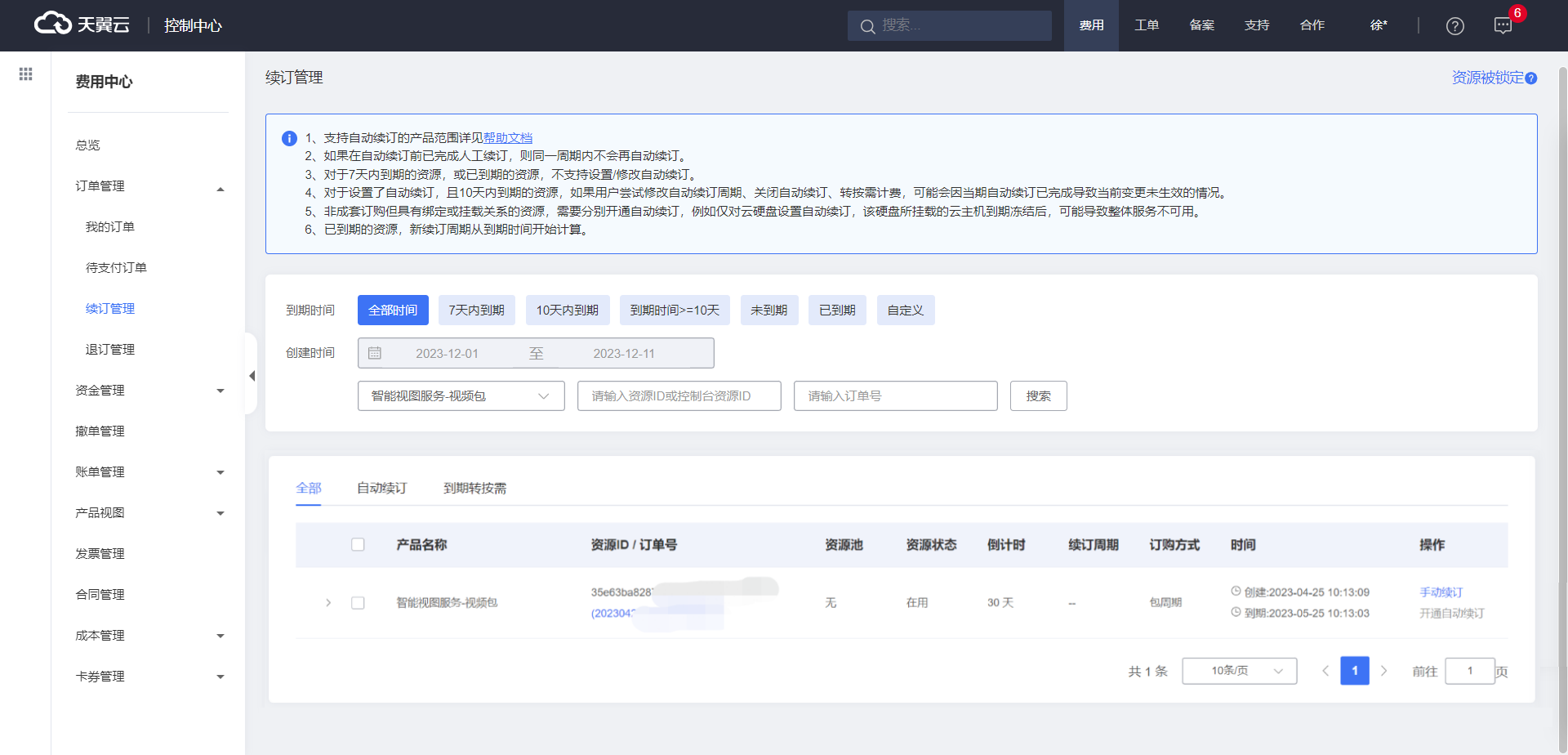The width and height of the screenshot is (1568, 755).
Task: Check the select-all checkbox in table header
Action: click(x=358, y=545)
